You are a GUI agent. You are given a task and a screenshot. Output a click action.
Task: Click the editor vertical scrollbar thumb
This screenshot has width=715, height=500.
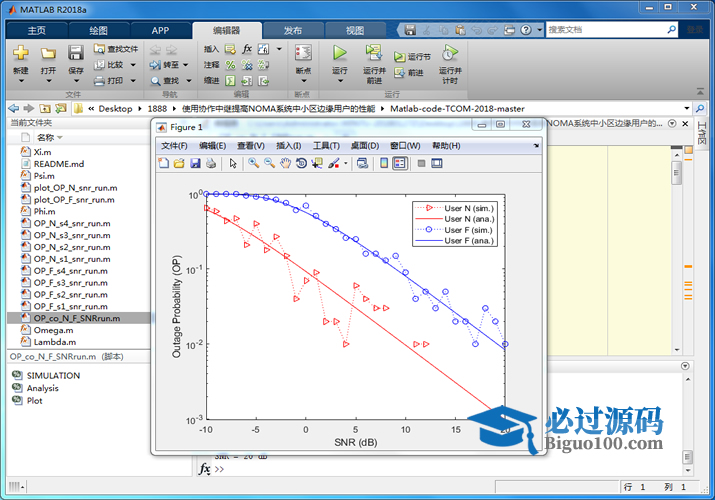click(677, 172)
